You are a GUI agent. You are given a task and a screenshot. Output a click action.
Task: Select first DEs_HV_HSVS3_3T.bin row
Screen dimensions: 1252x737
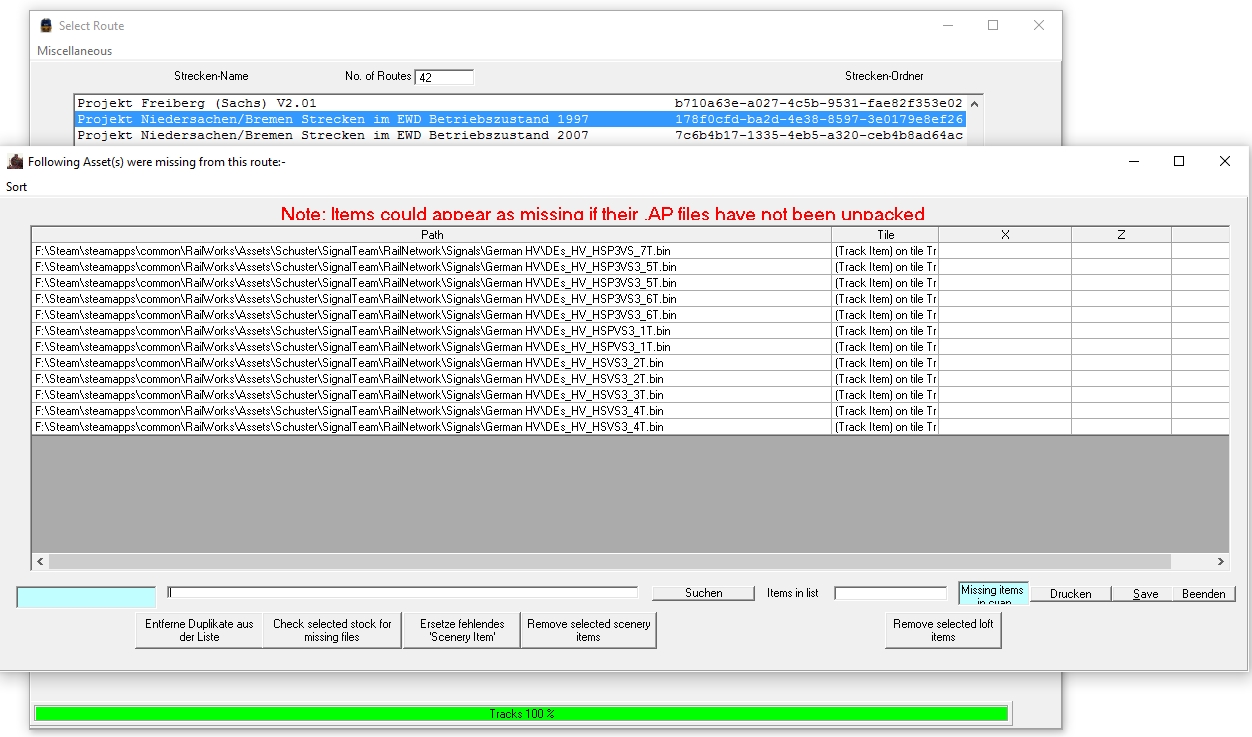(431, 395)
